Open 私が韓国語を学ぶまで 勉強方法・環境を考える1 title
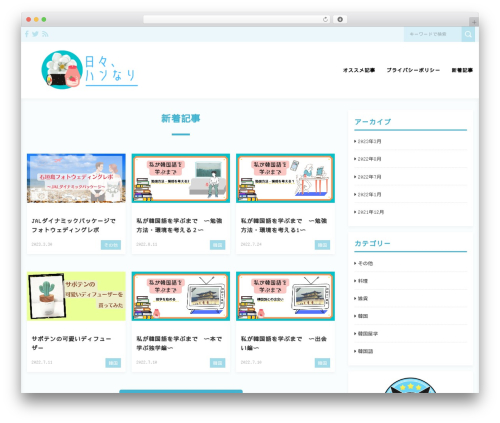 (x=284, y=225)
